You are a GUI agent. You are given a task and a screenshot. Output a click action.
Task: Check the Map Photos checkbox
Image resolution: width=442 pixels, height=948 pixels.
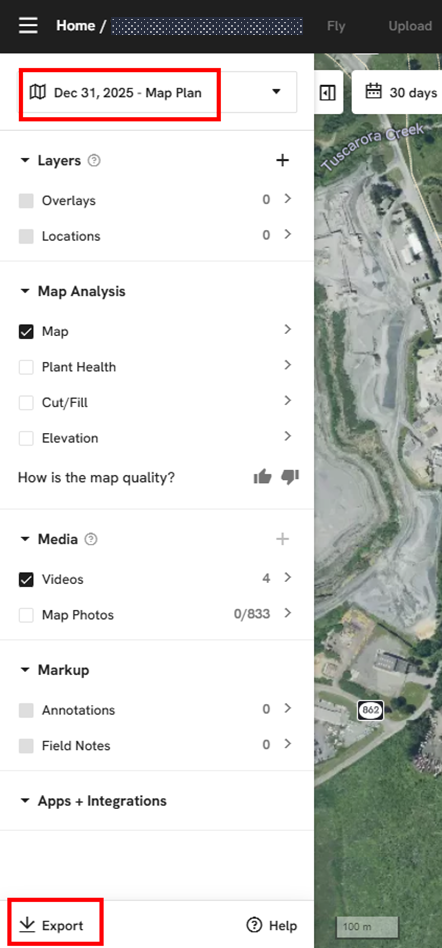(x=26, y=615)
